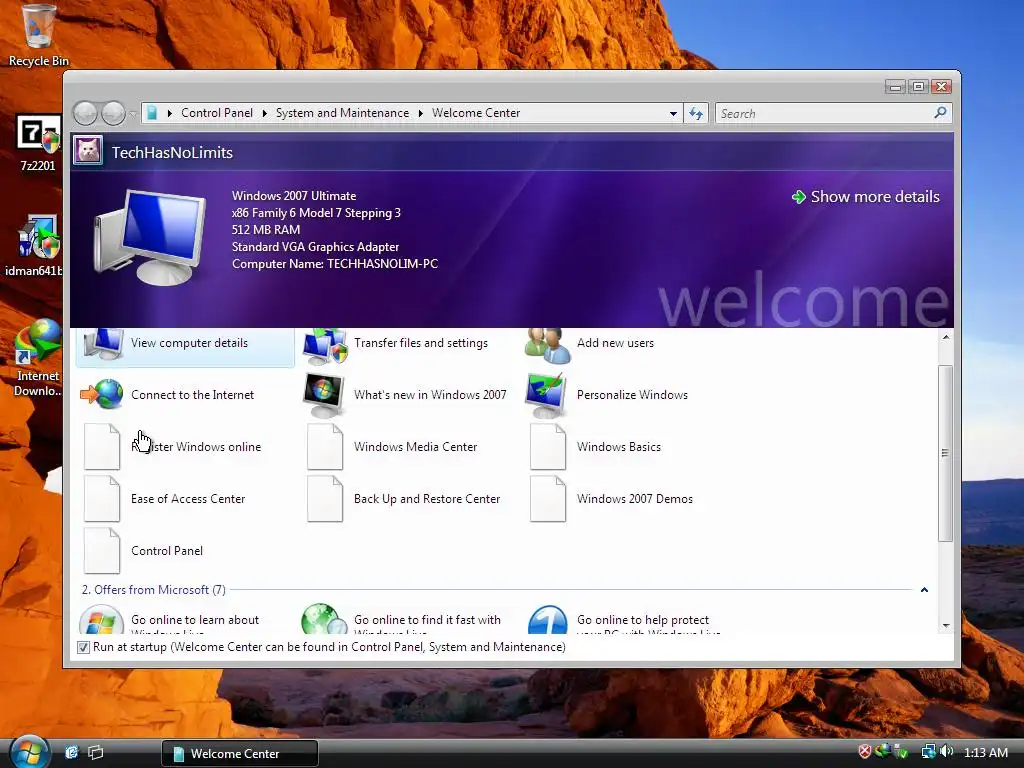1024x768 pixels.
Task: Click the Forward navigation button
Action: click(113, 114)
